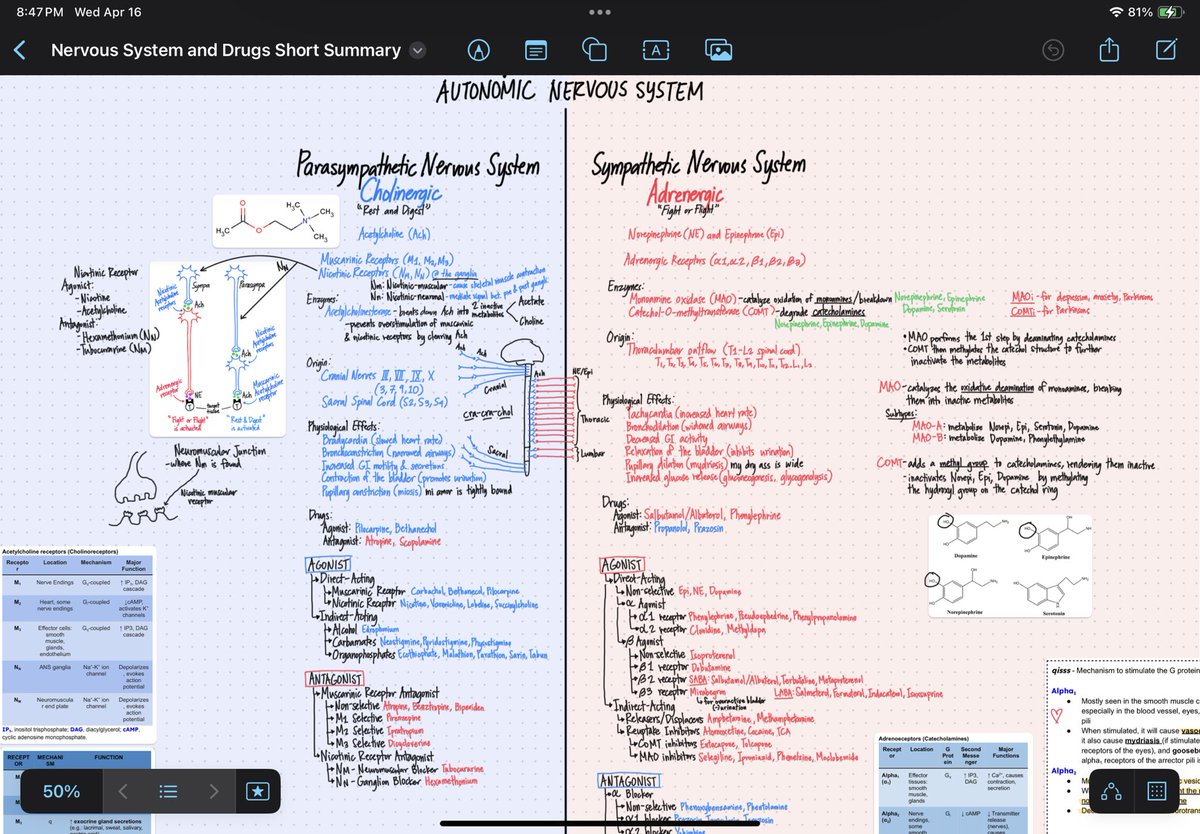Toggle the canvas grid

click(x=1156, y=791)
